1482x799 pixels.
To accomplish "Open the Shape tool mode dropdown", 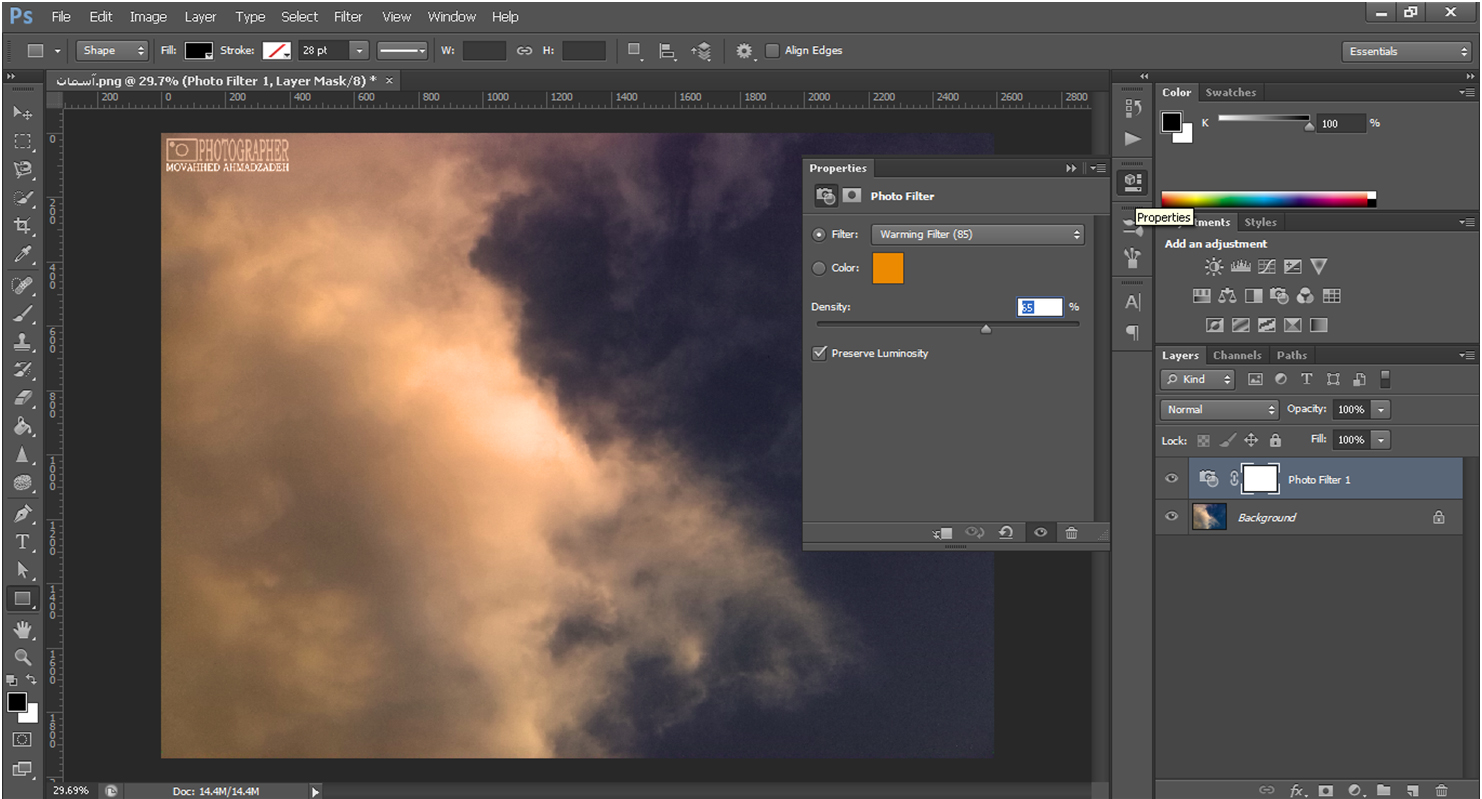I will (112, 50).
